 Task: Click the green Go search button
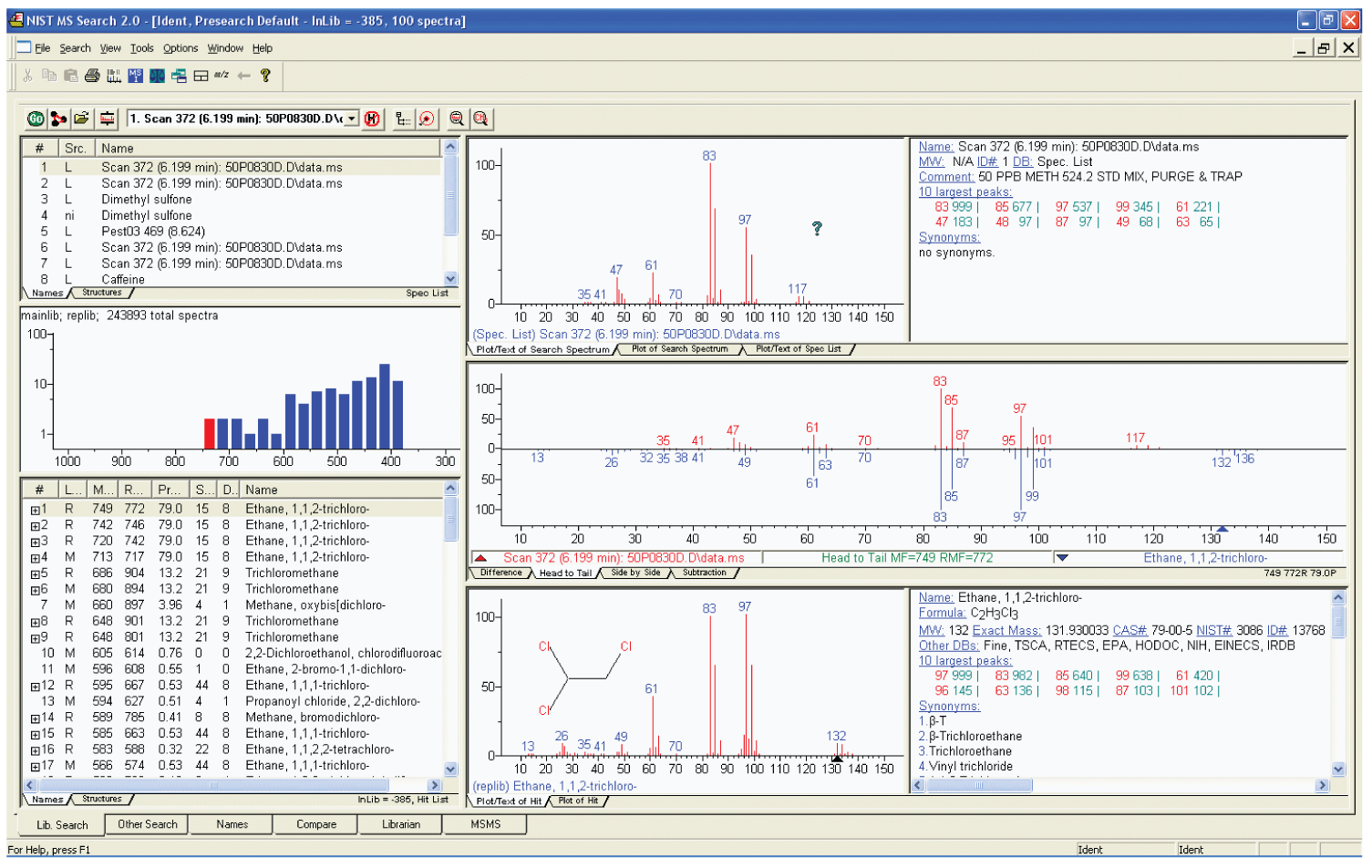[x=36, y=119]
